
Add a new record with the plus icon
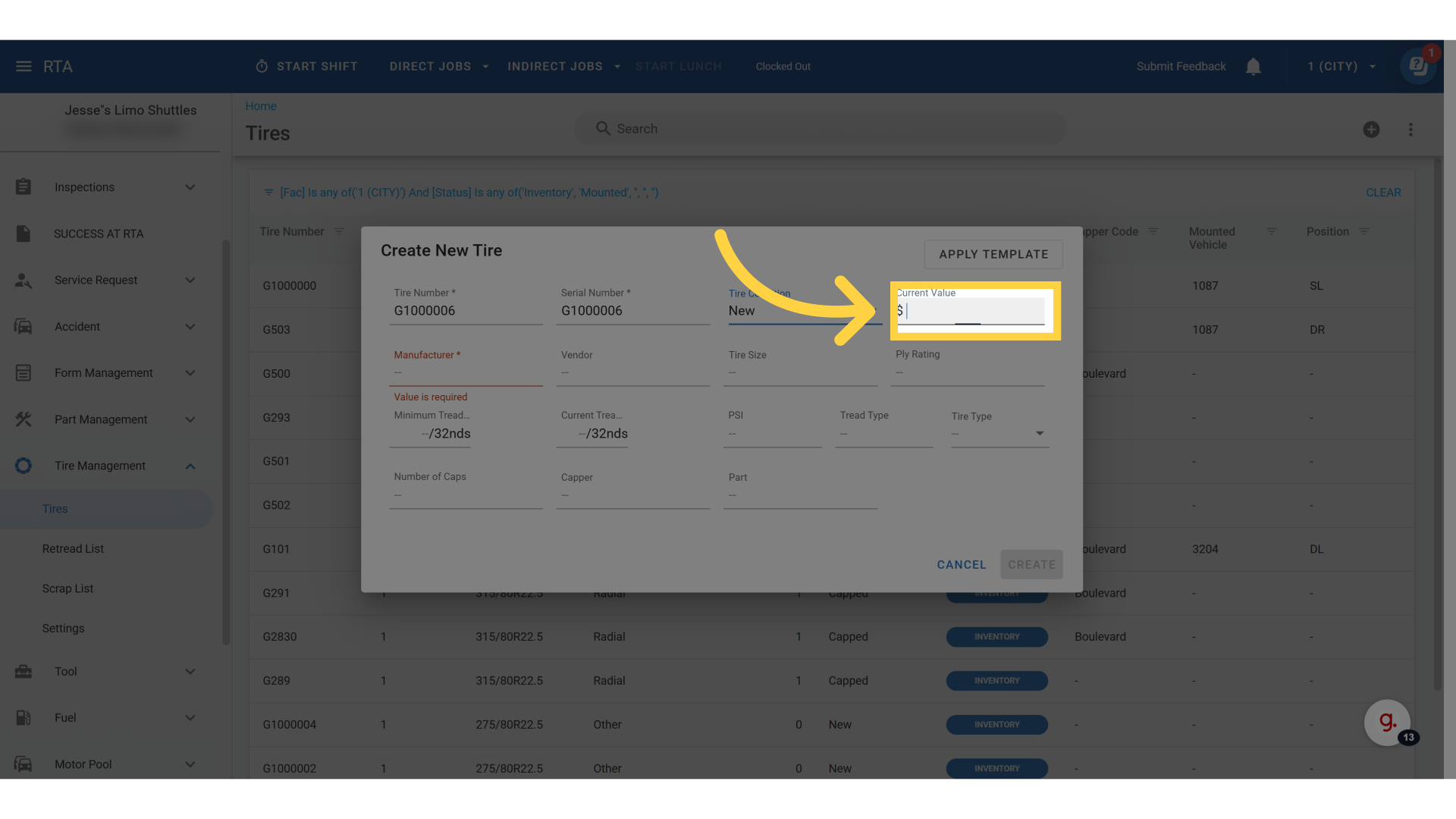point(1372,129)
